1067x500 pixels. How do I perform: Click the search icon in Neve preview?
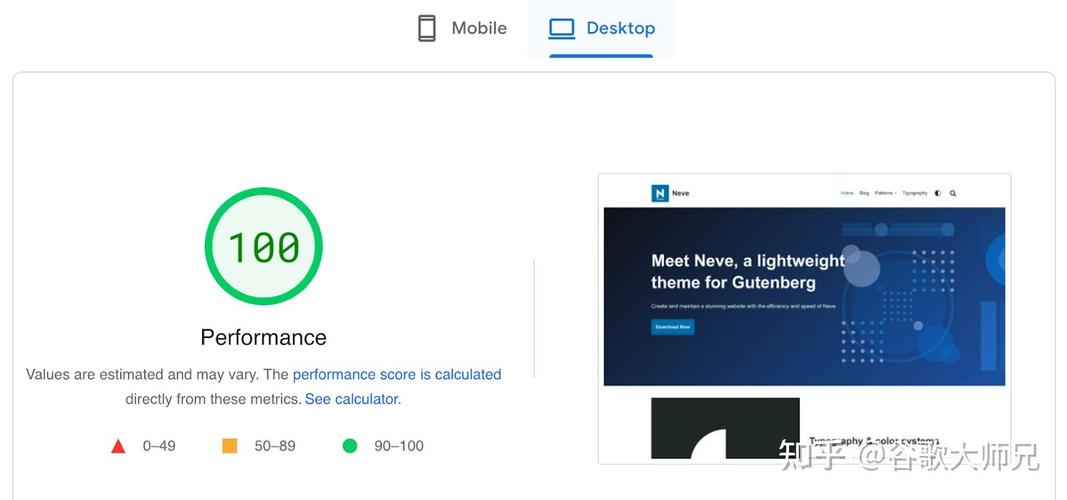point(953,193)
